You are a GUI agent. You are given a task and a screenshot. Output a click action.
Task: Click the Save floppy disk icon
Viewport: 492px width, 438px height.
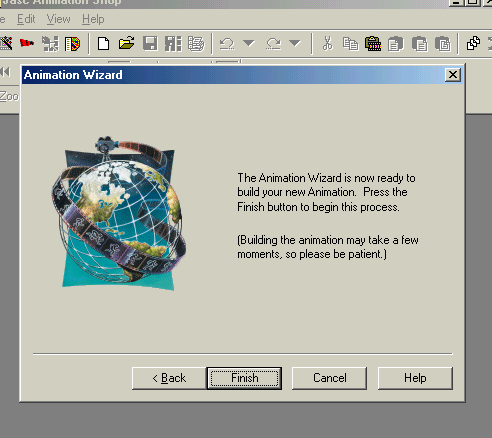150,44
